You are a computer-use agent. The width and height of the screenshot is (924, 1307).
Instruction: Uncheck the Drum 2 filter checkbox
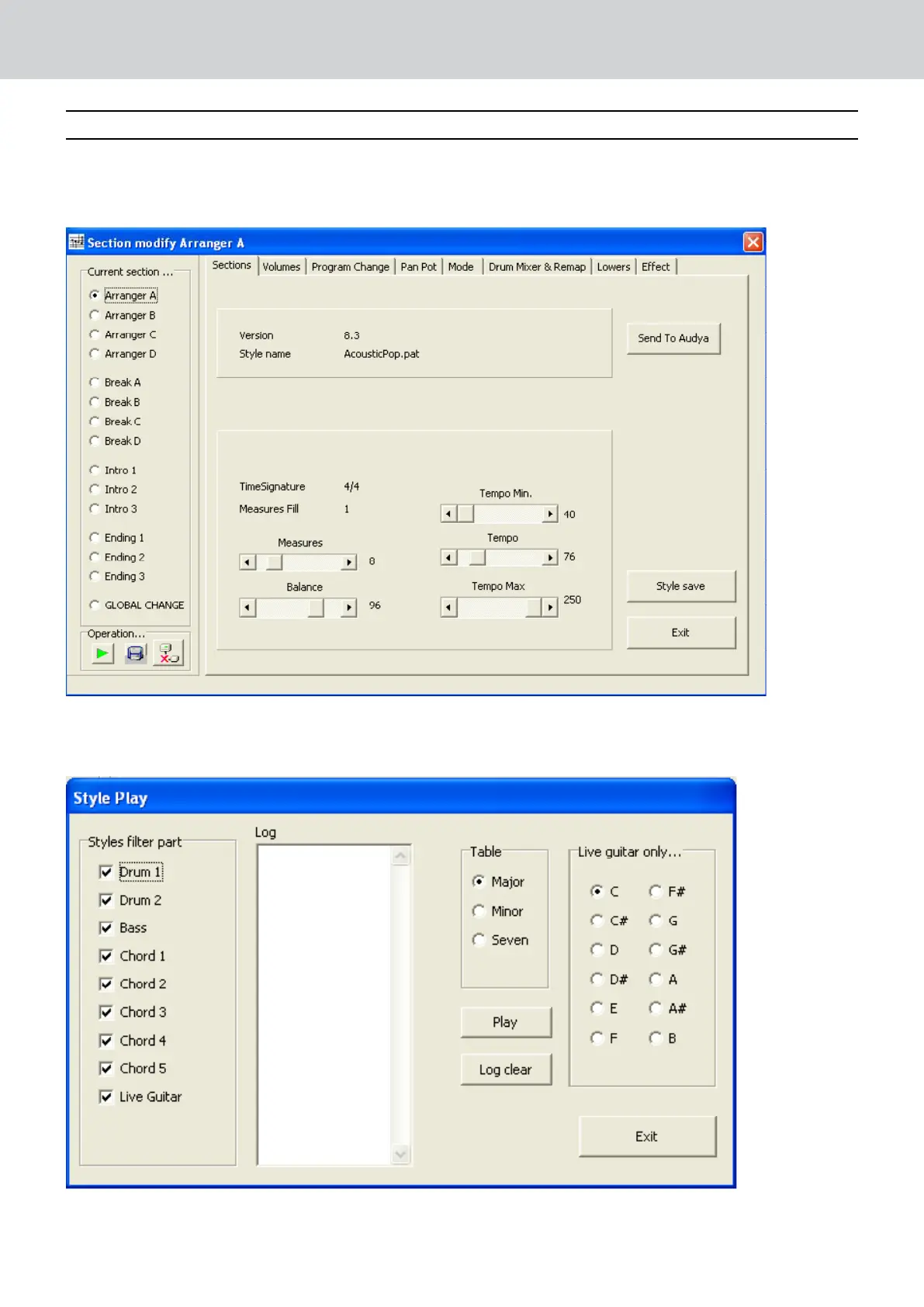pyautogui.click(x=106, y=900)
